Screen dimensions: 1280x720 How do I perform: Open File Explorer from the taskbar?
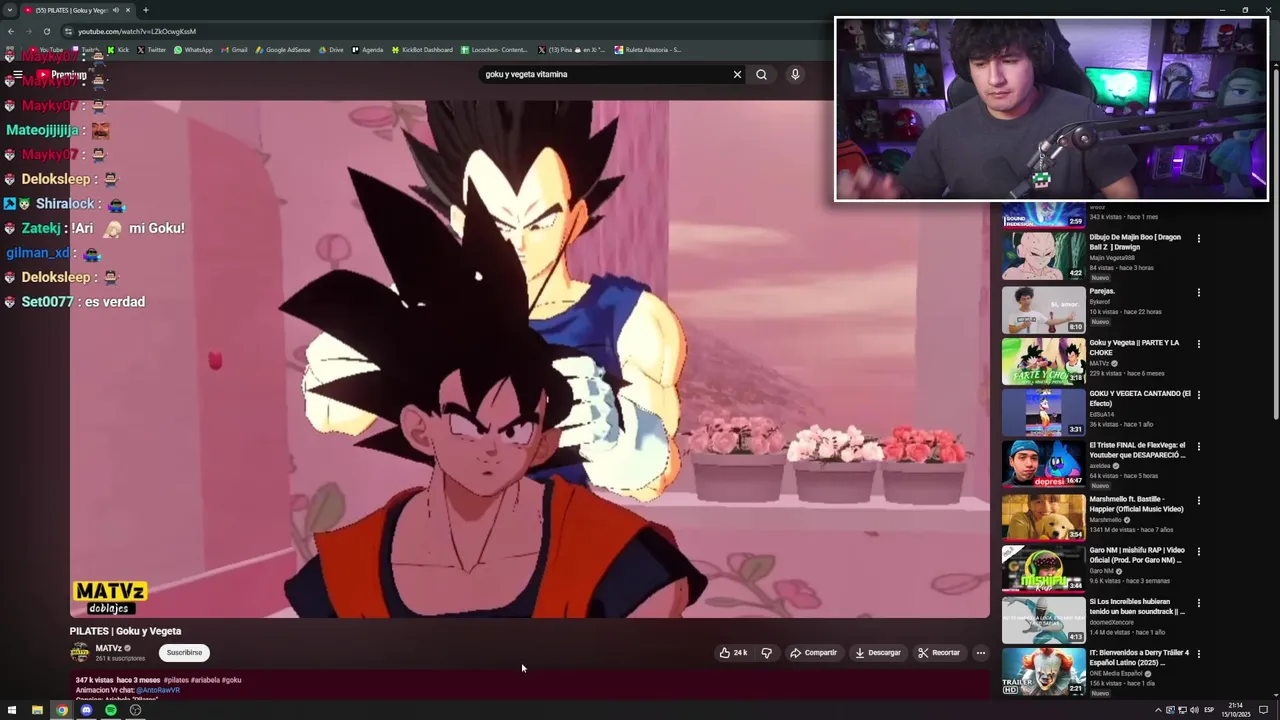point(37,710)
